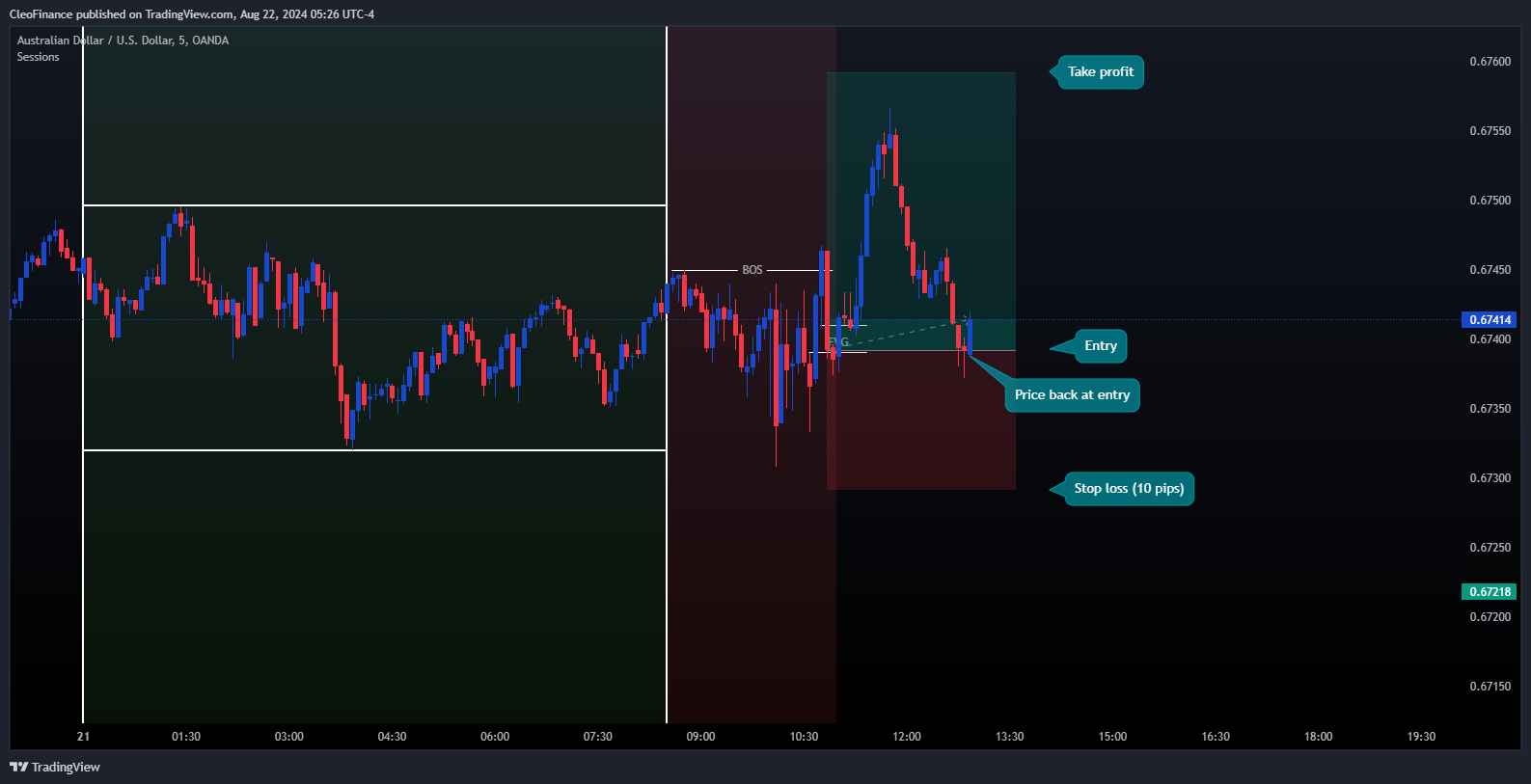This screenshot has height=784, width=1531.
Task: Click the 0.67150 price axis label
Action: pos(1490,687)
